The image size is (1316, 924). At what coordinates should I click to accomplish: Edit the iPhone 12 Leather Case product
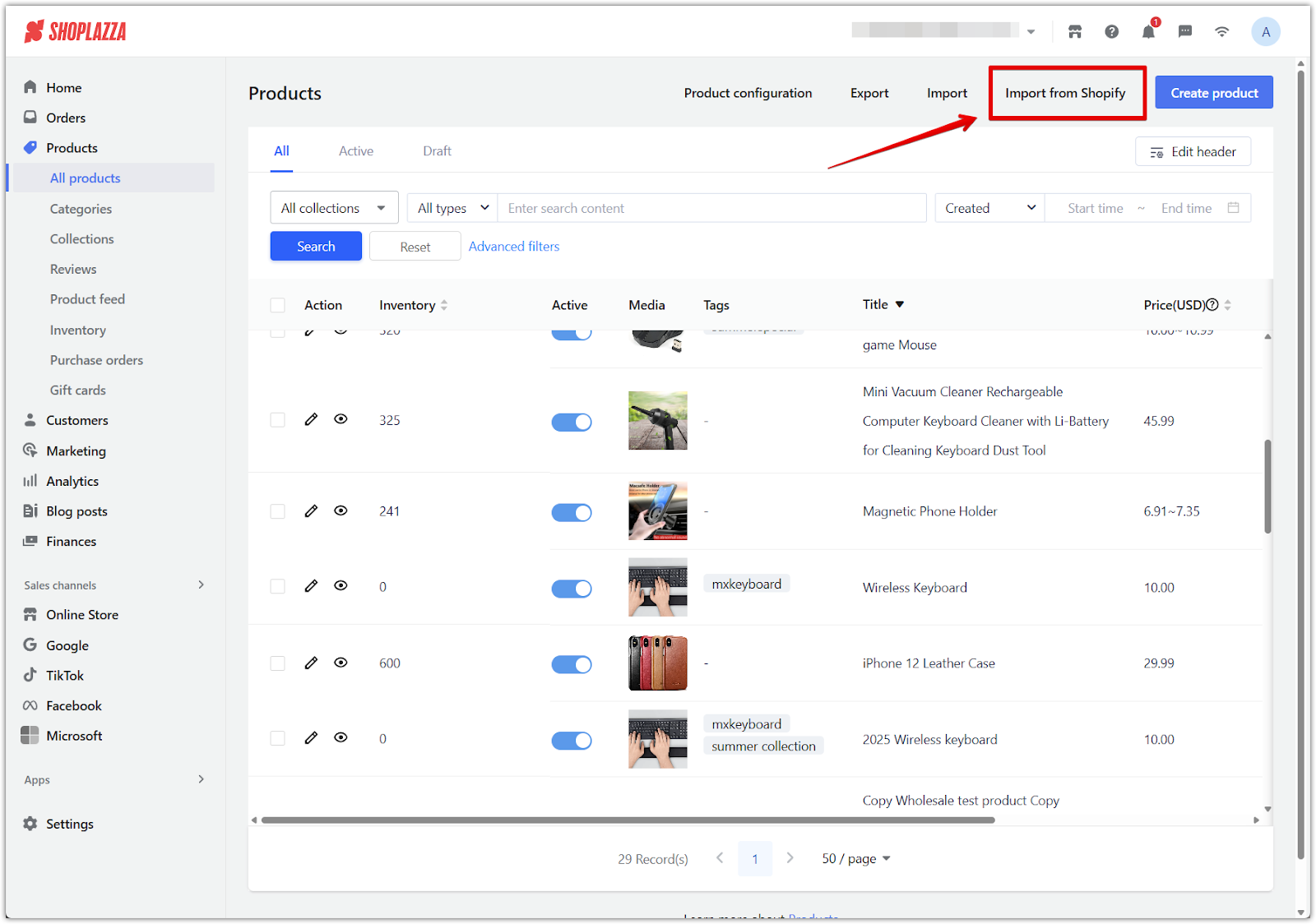(x=311, y=663)
